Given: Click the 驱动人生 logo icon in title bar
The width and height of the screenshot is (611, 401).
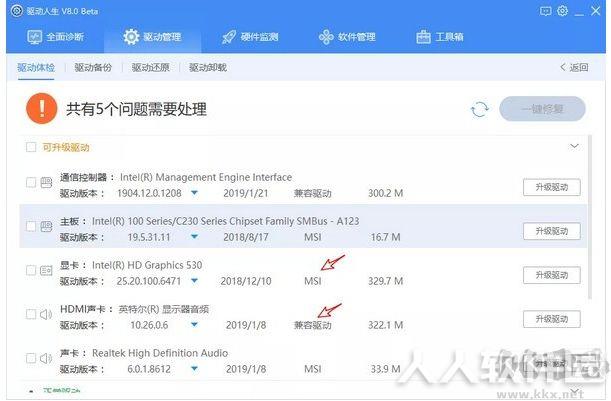Looking at the screenshot, I should tap(17, 11).
